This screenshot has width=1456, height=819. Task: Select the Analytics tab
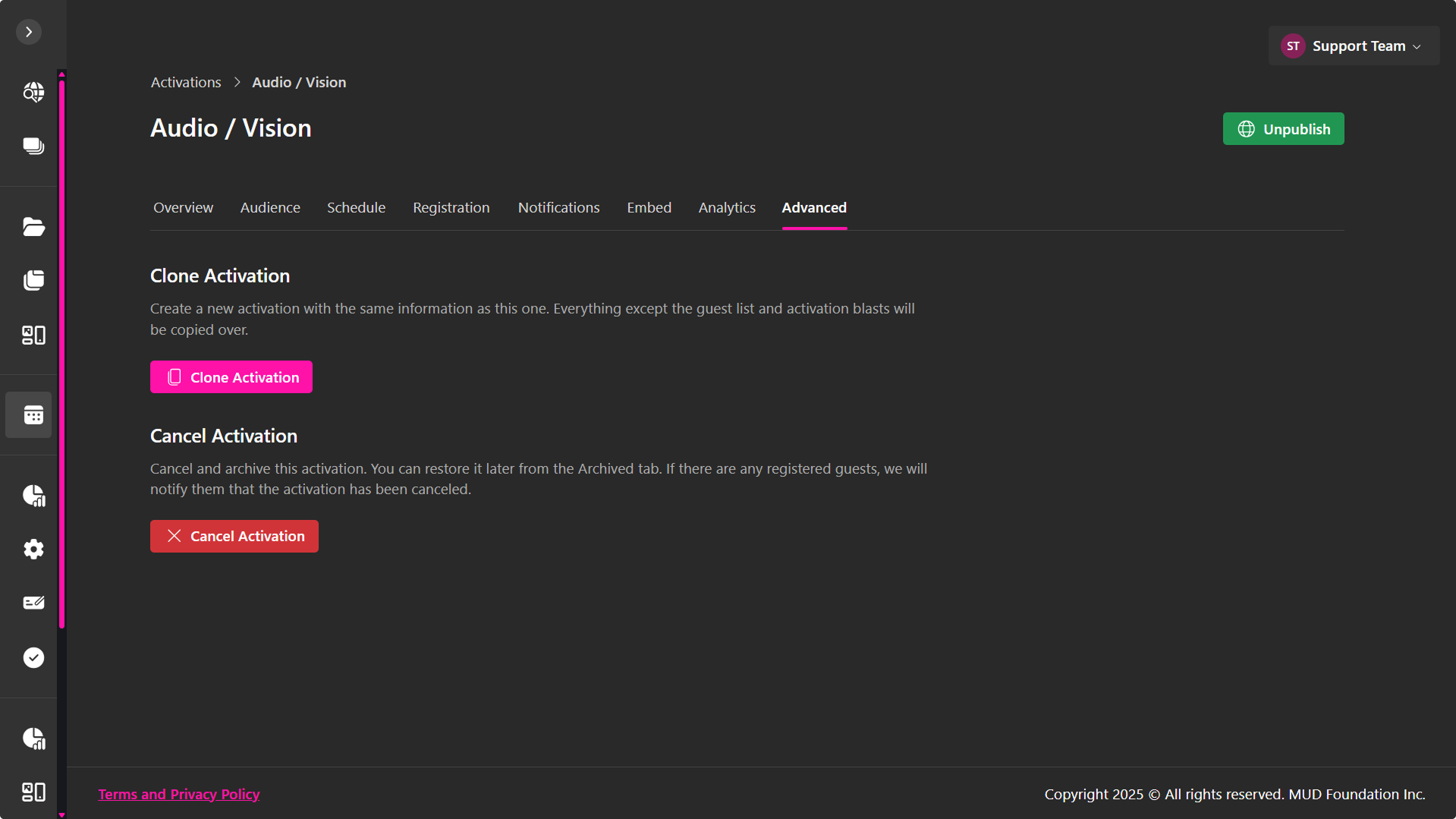coord(726,207)
